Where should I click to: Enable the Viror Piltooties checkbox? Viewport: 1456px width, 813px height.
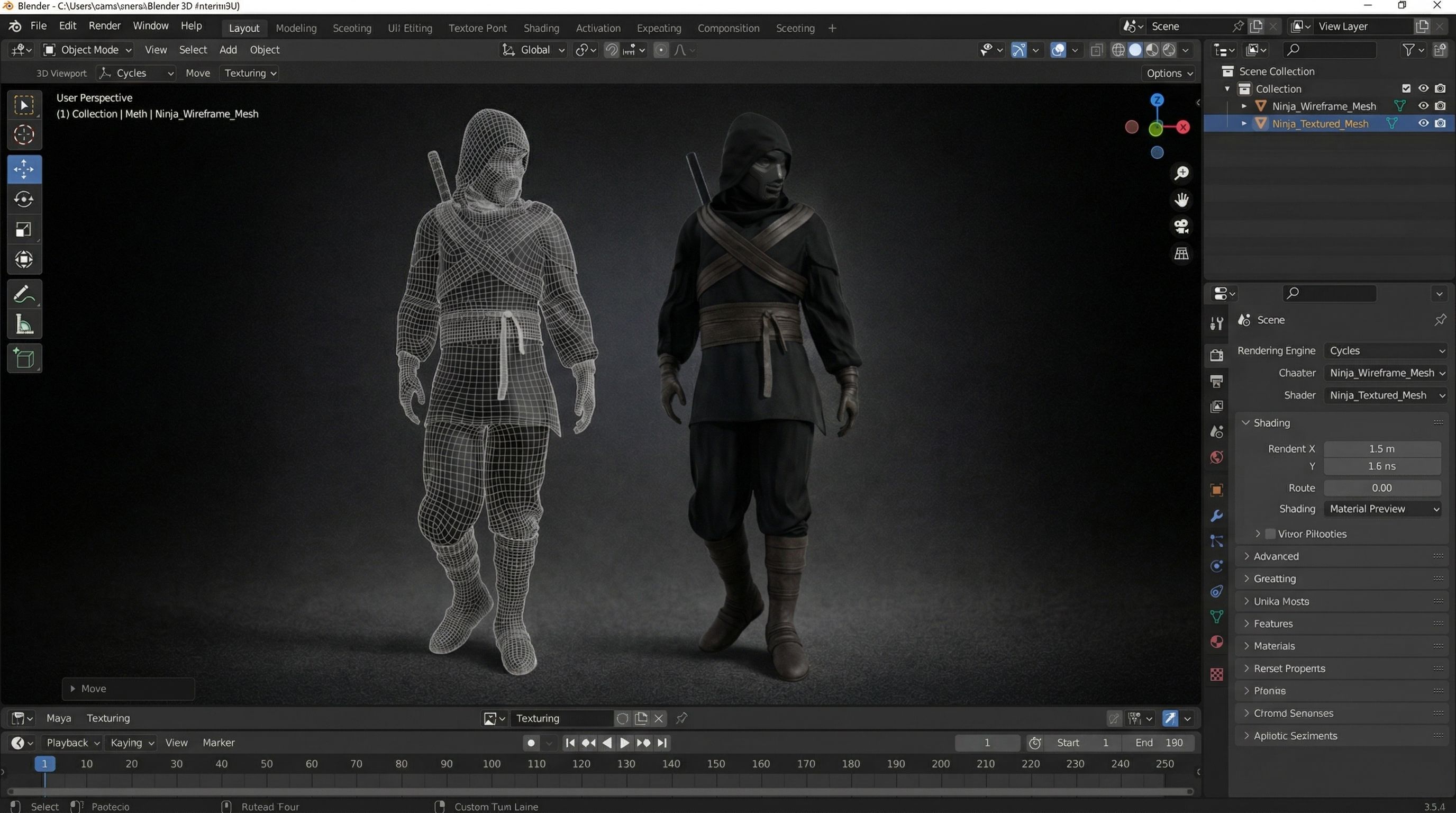[x=1270, y=534]
